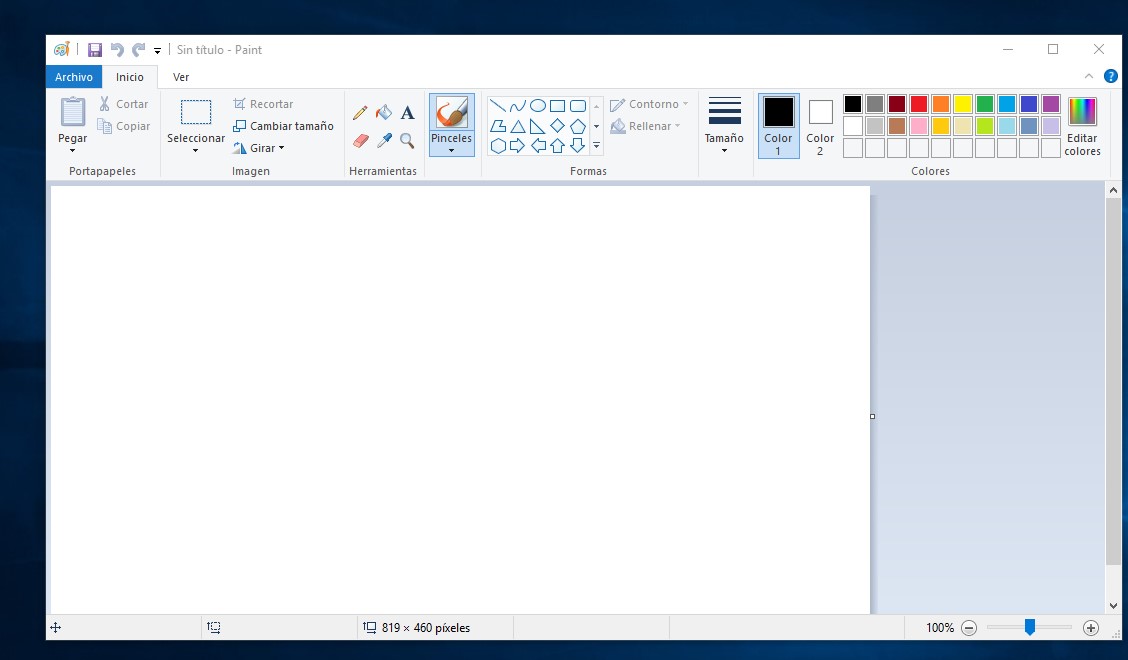Image resolution: width=1128 pixels, height=660 pixels.
Task: Pick the purple color swatch
Action: (1051, 104)
